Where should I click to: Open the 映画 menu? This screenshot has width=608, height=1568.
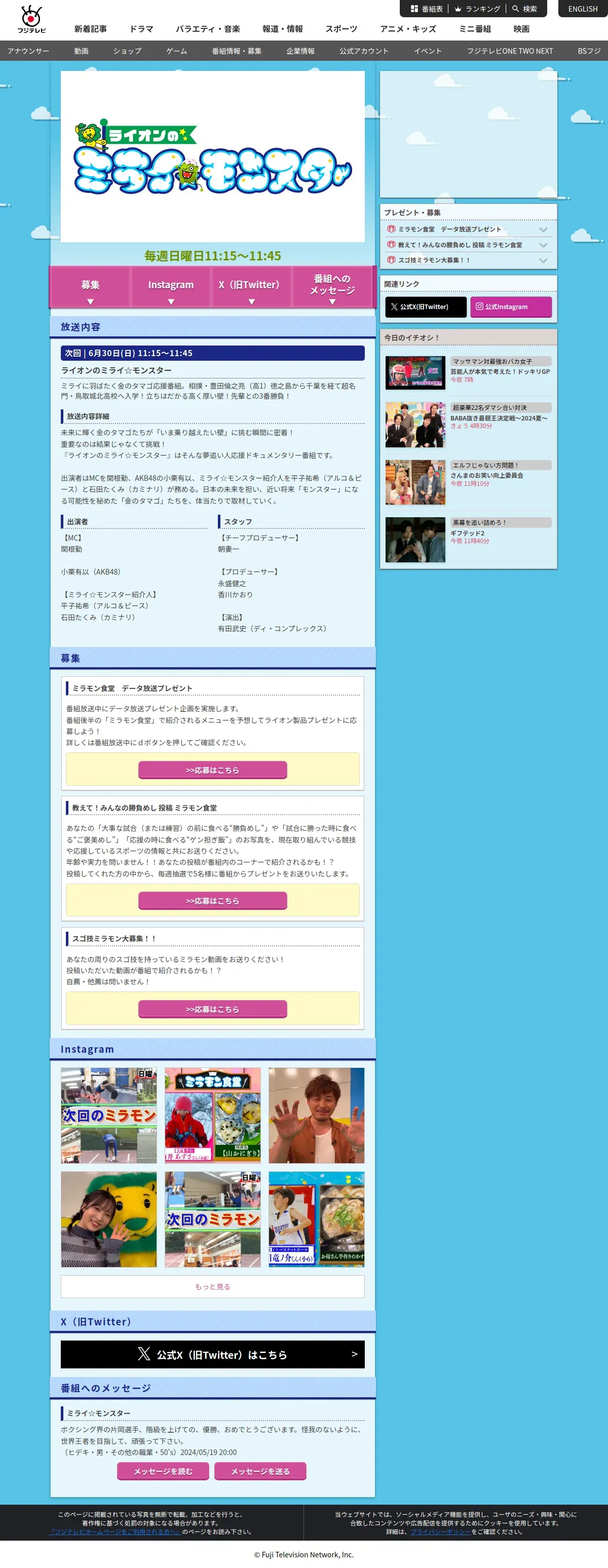pos(521,28)
